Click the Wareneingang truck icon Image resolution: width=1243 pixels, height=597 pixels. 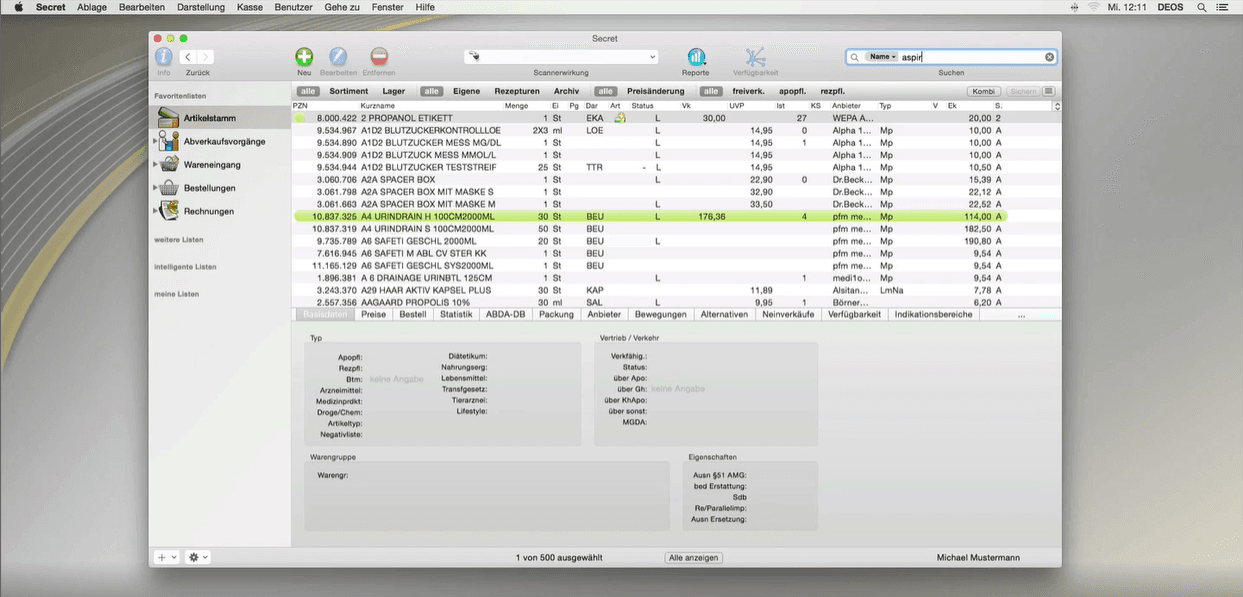point(169,164)
